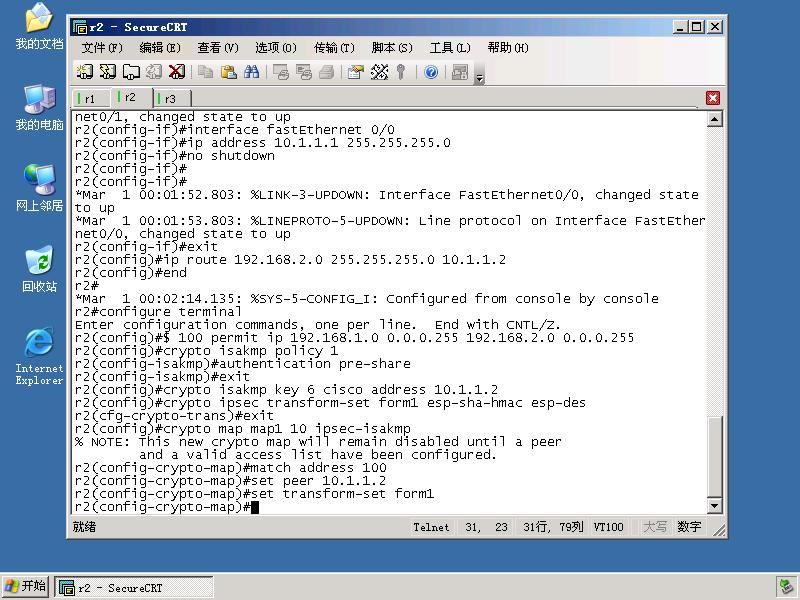
Task: Open the 帮助(H) menu
Action: point(508,48)
